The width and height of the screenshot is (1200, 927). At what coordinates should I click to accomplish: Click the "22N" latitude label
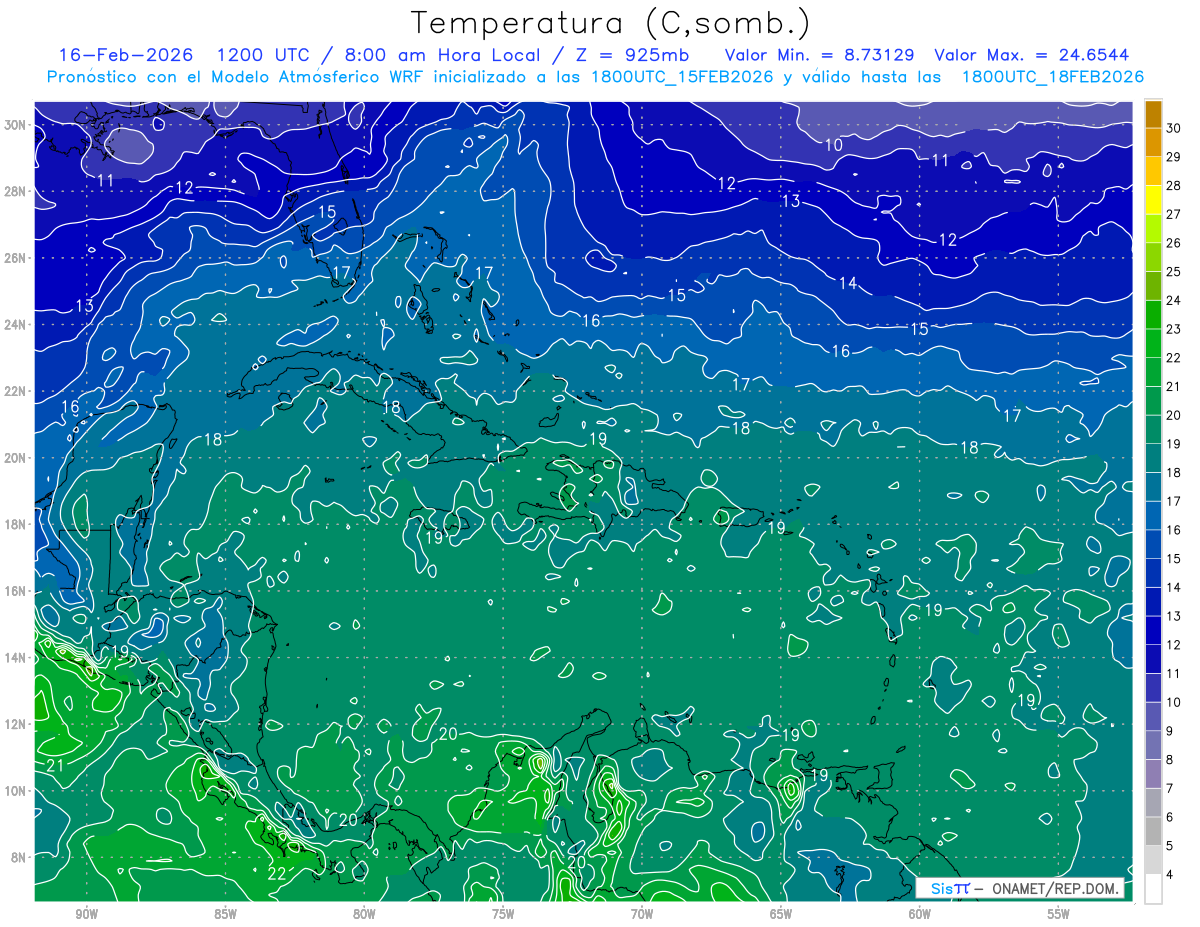[x=15, y=391]
